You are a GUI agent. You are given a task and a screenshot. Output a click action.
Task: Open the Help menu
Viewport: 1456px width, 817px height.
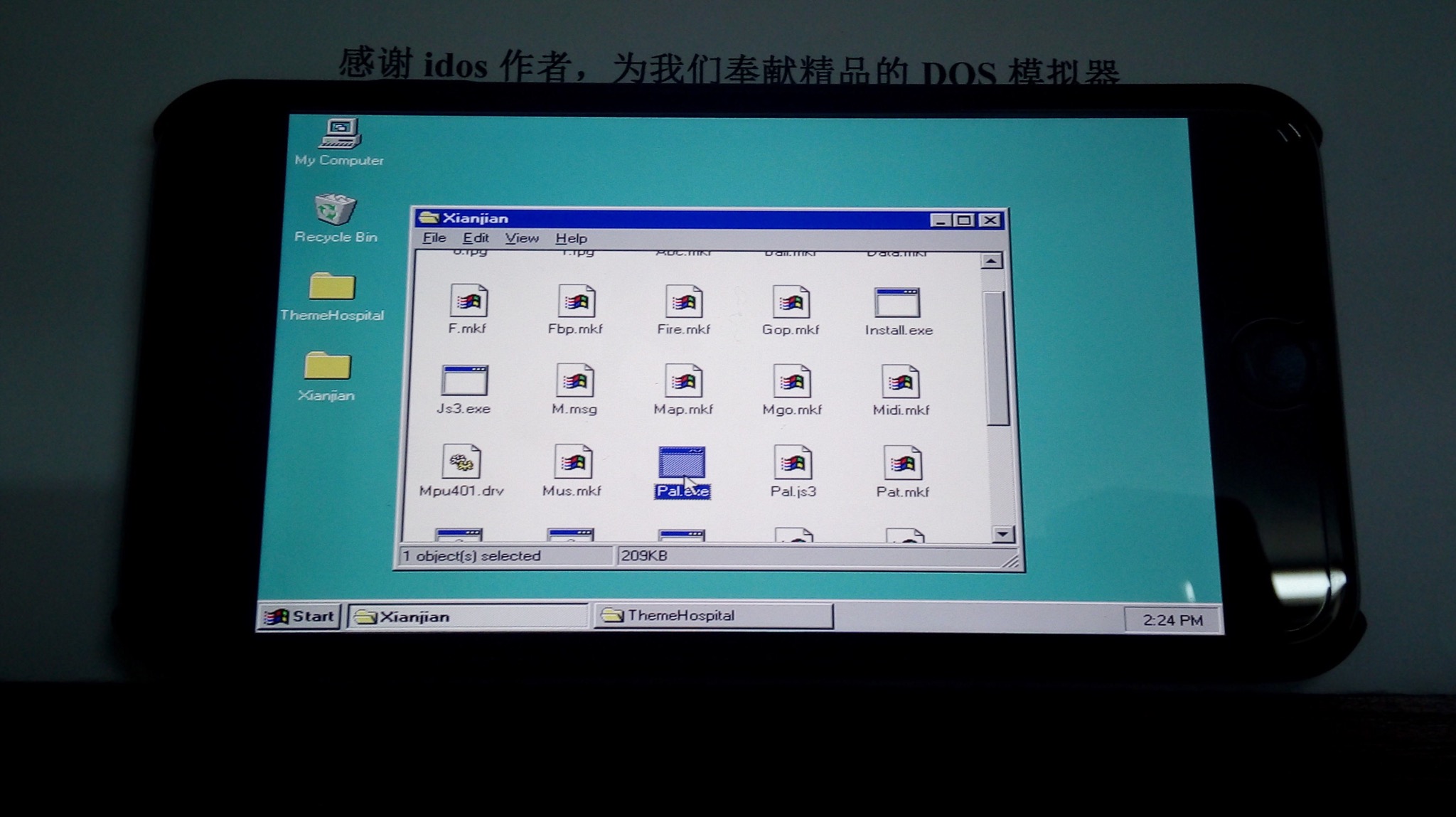click(571, 239)
